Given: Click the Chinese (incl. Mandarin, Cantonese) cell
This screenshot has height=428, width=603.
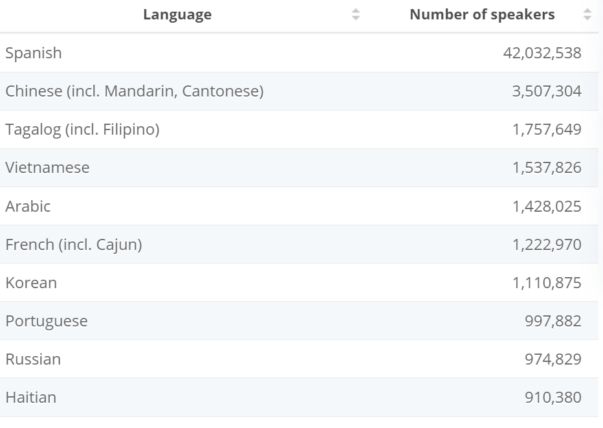Looking at the screenshot, I should pos(134,91).
